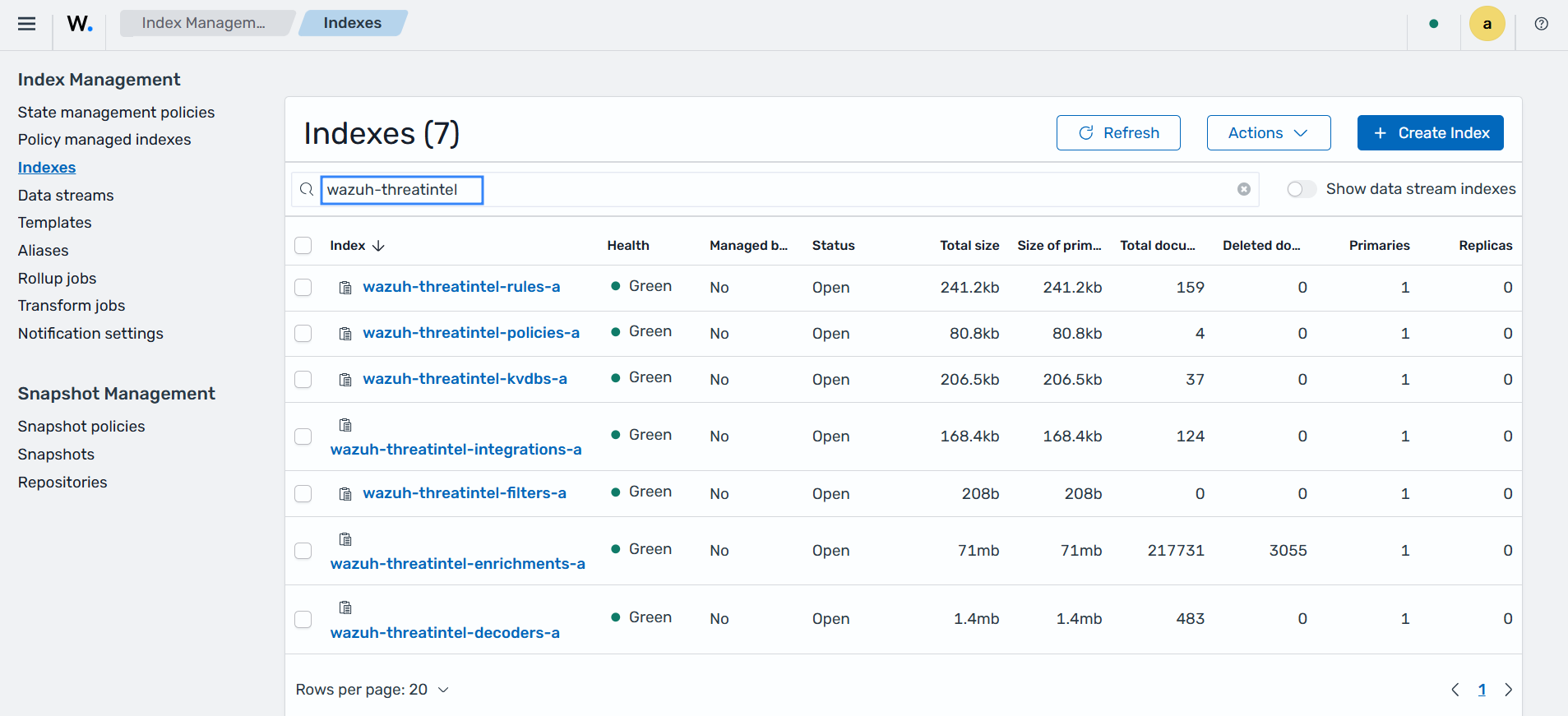Open Policy managed indexes
This screenshot has height=716, width=1568.
pos(104,140)
